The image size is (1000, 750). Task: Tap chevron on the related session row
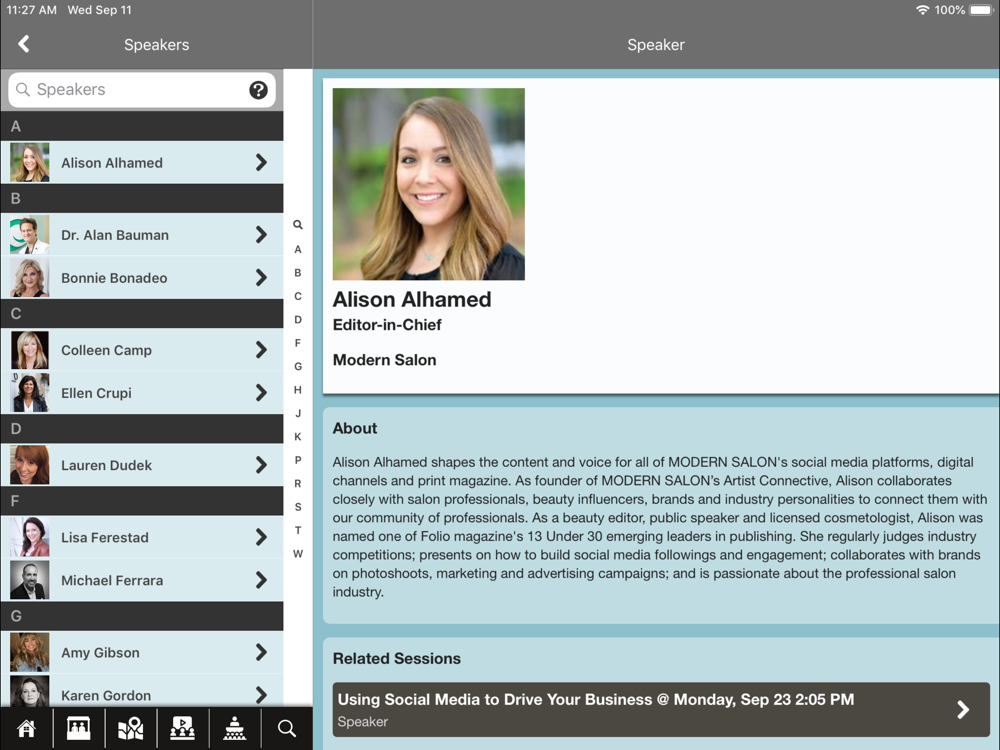point(963,709)
